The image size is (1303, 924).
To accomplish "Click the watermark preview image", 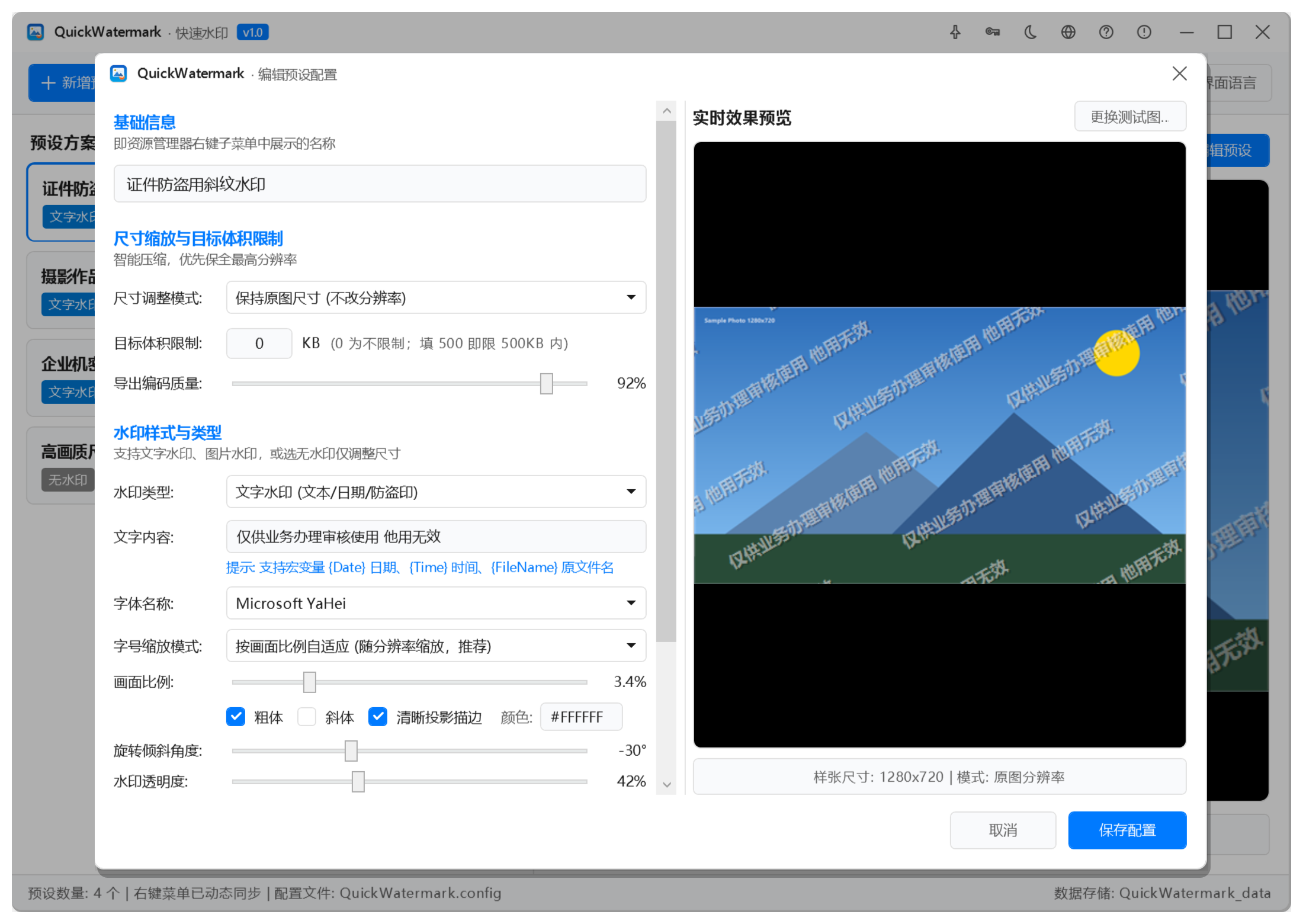I will 939,445.
